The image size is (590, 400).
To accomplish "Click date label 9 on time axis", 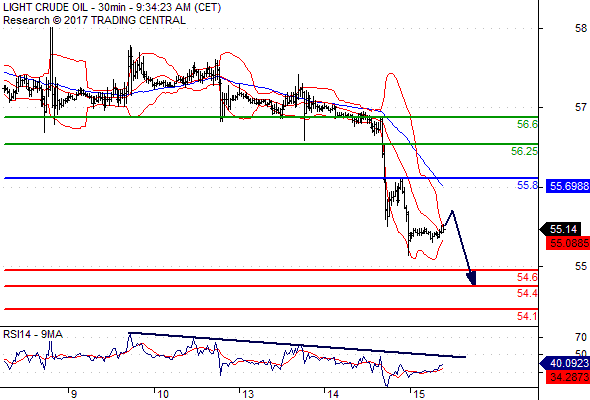I will click(74, 394).
